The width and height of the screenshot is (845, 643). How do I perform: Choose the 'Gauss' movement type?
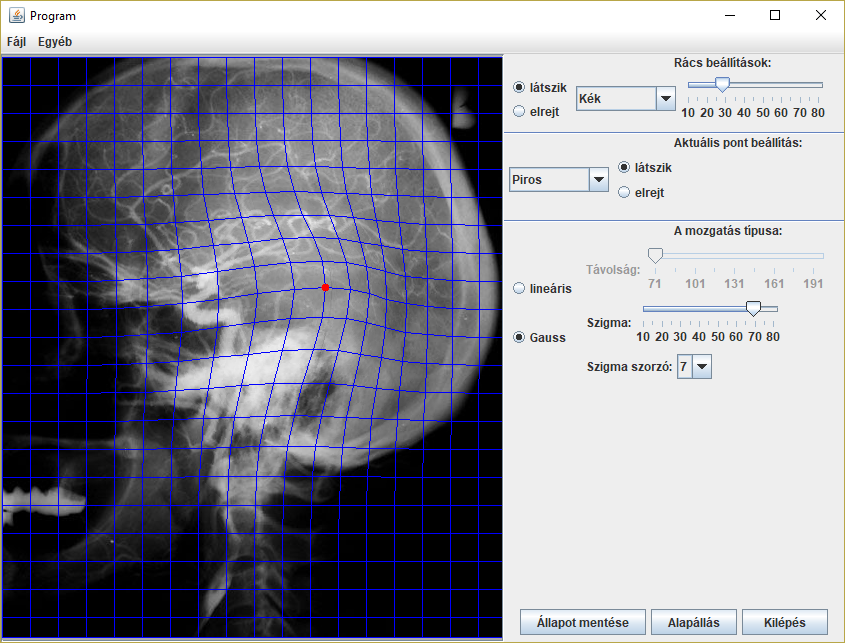tap(519, 337)
